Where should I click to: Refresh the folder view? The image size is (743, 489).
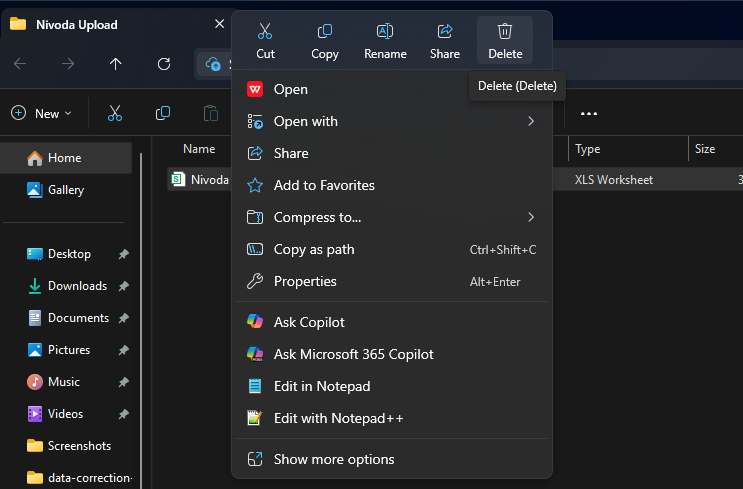tap(164, 63)
